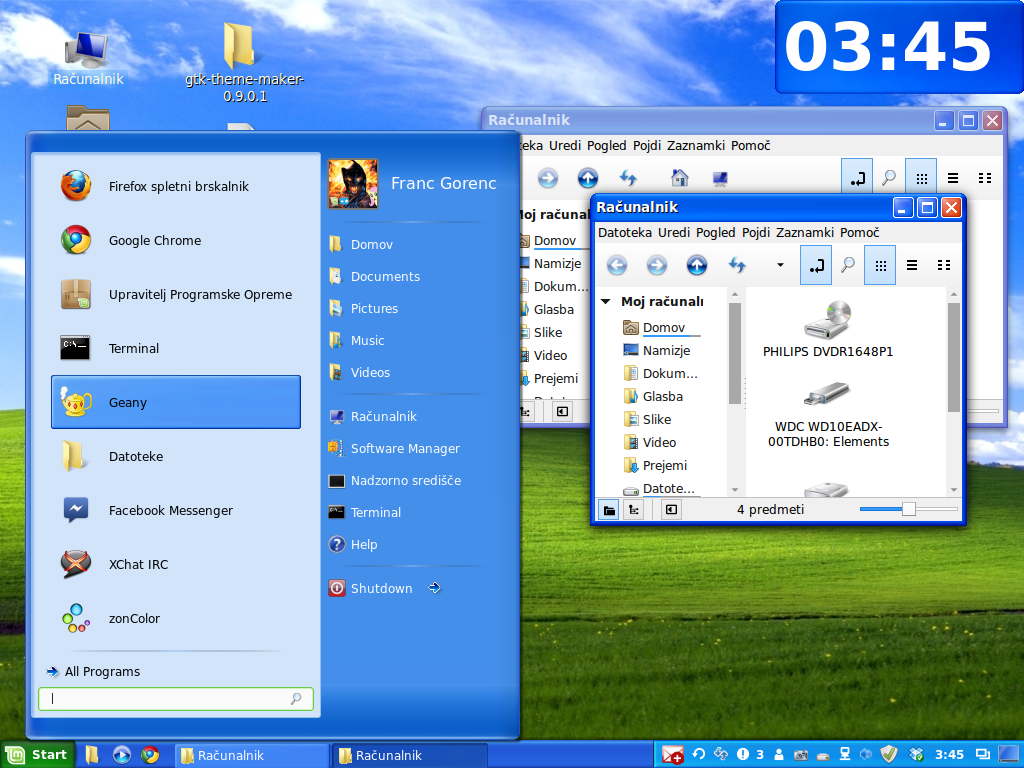
Task: Switch to list view in back window
Action: tap(953, 178)
